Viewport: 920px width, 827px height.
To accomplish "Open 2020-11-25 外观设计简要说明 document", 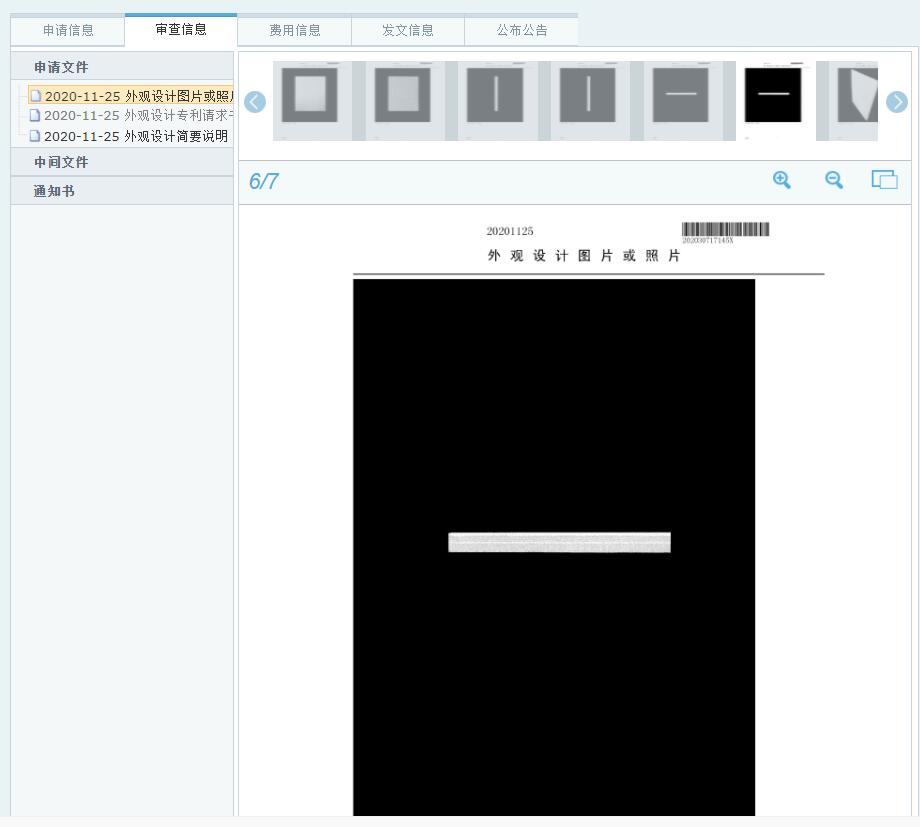I will [136, 136].
